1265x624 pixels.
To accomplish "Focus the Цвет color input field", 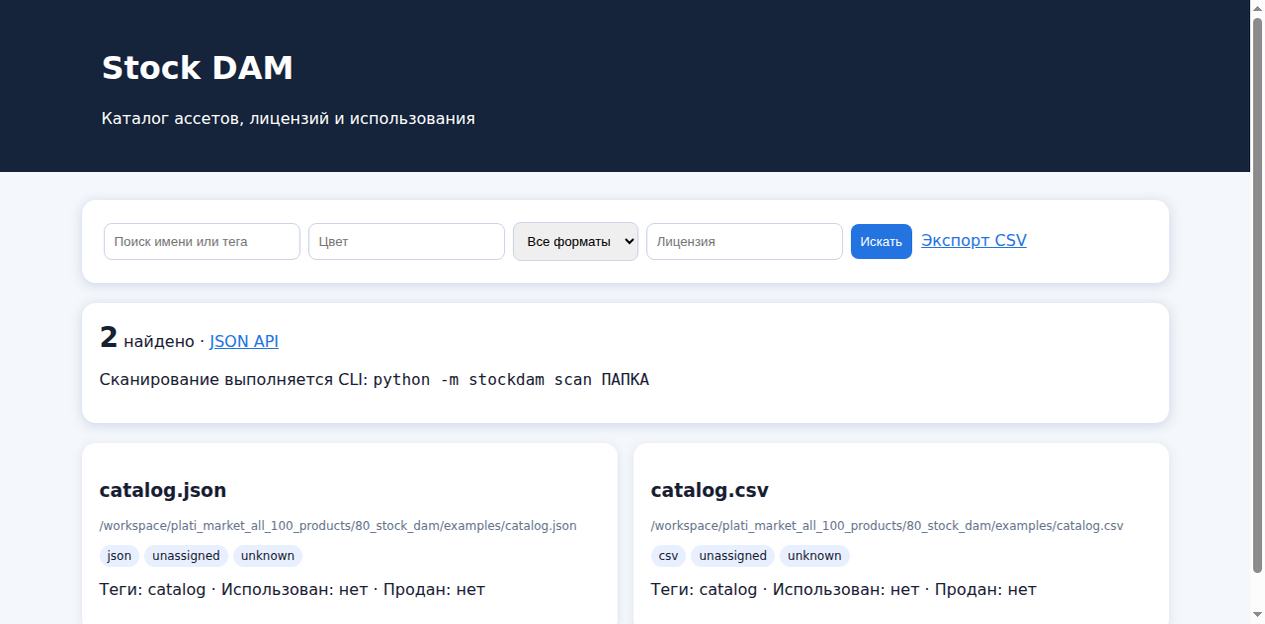I will [406, 241].
